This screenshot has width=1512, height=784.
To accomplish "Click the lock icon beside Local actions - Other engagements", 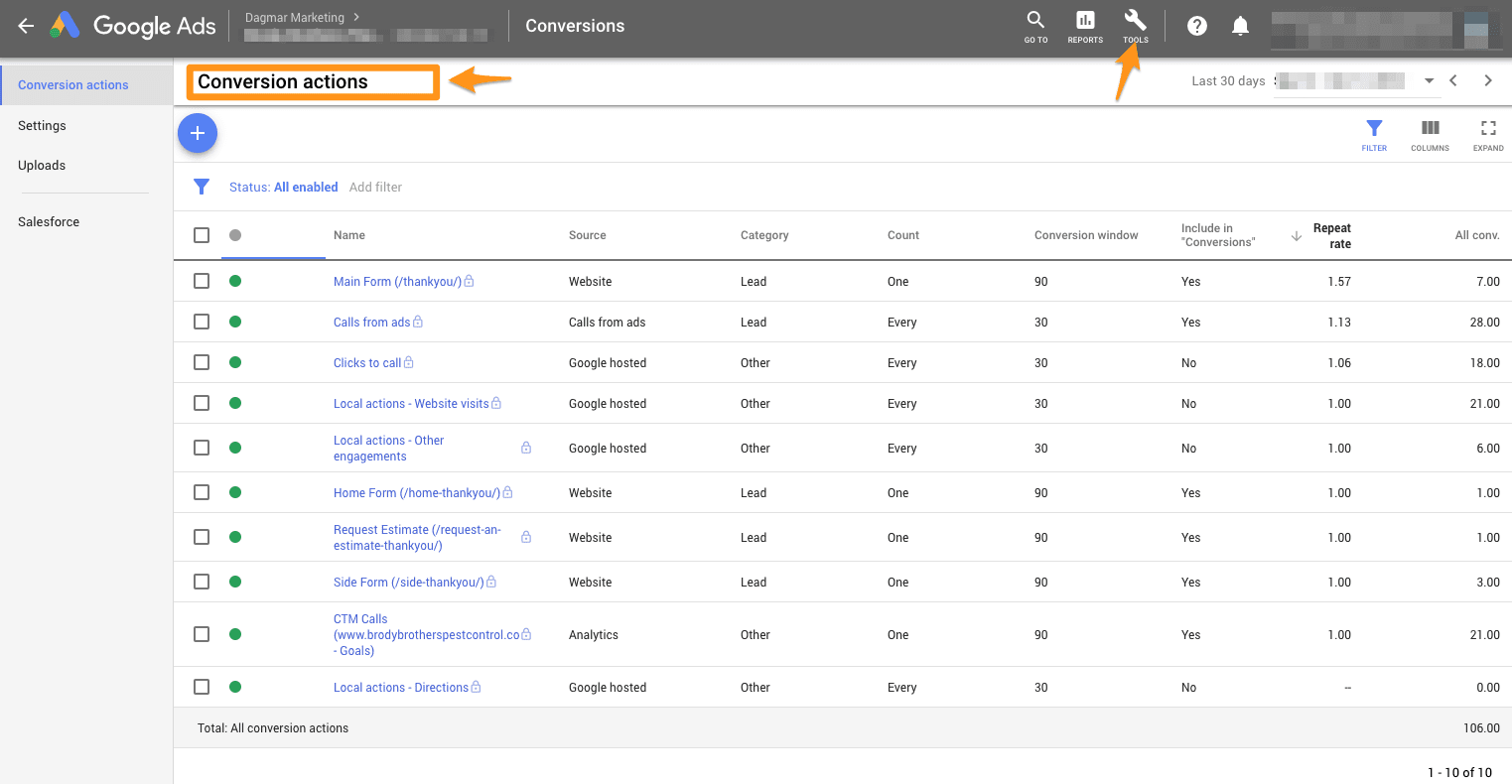I will click(x=526, y=448).
